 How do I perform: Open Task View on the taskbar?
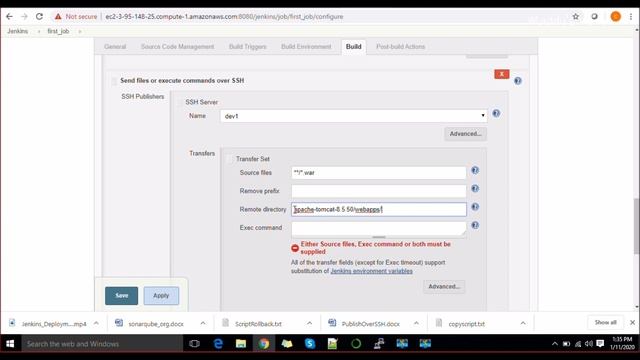coord(195,344)
